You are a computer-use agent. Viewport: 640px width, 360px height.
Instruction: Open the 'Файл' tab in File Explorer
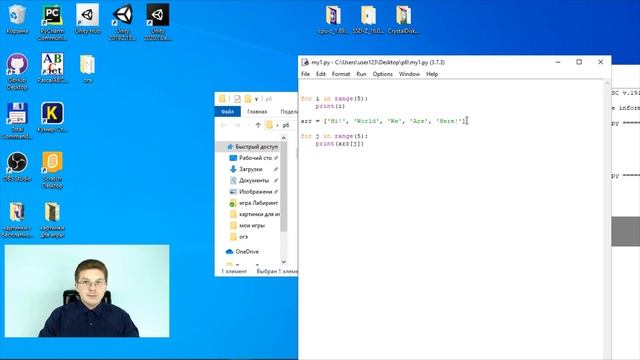coord(227,111)
